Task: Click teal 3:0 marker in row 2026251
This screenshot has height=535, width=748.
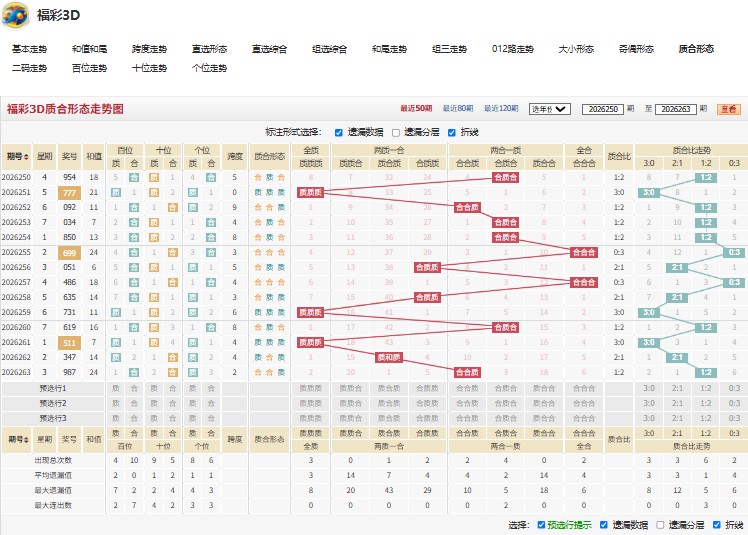Action: 649,192
